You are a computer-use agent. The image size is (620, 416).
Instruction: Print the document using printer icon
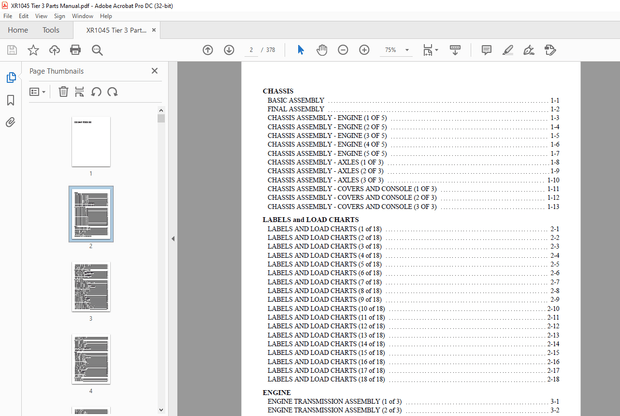[75, 50]
